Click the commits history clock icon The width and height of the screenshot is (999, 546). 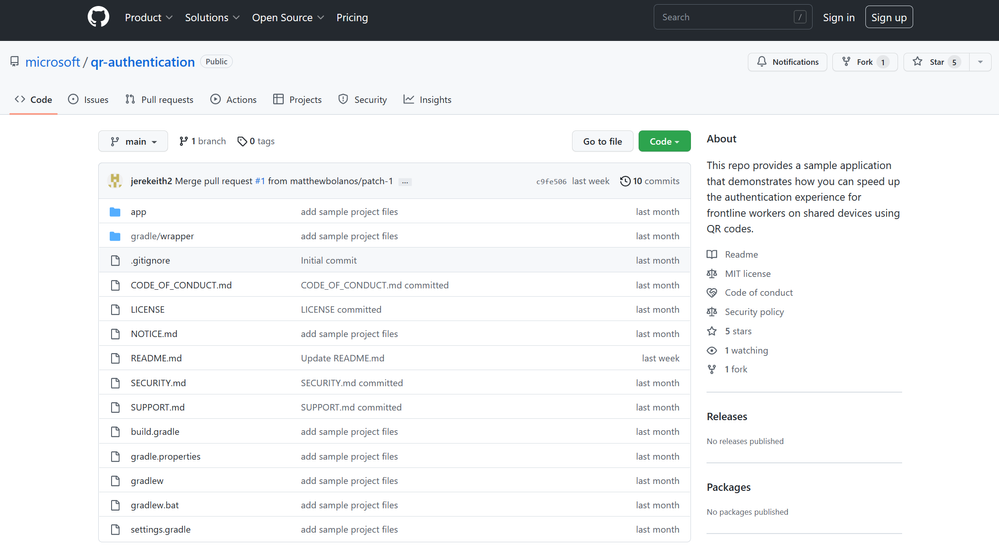(x=625, y=181)
